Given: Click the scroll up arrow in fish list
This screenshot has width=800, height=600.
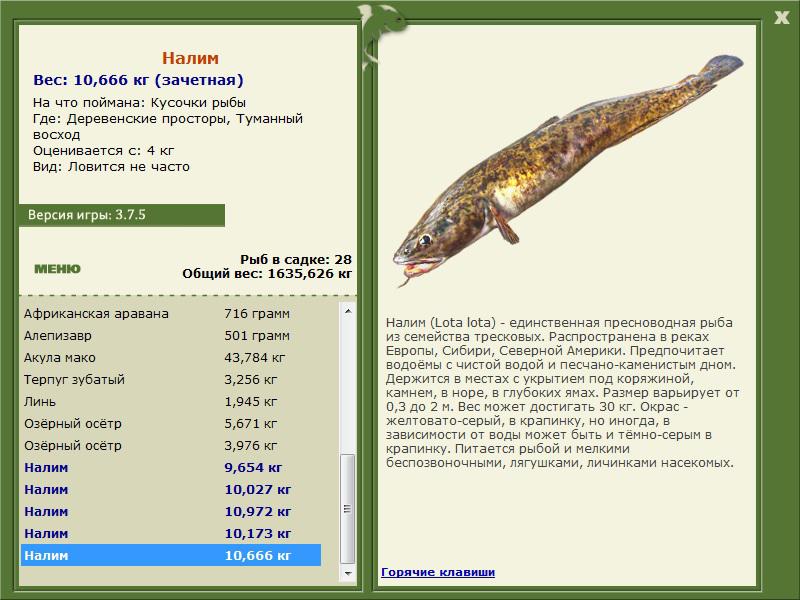Looking at the screenshot, I should (x=348, y=311).
